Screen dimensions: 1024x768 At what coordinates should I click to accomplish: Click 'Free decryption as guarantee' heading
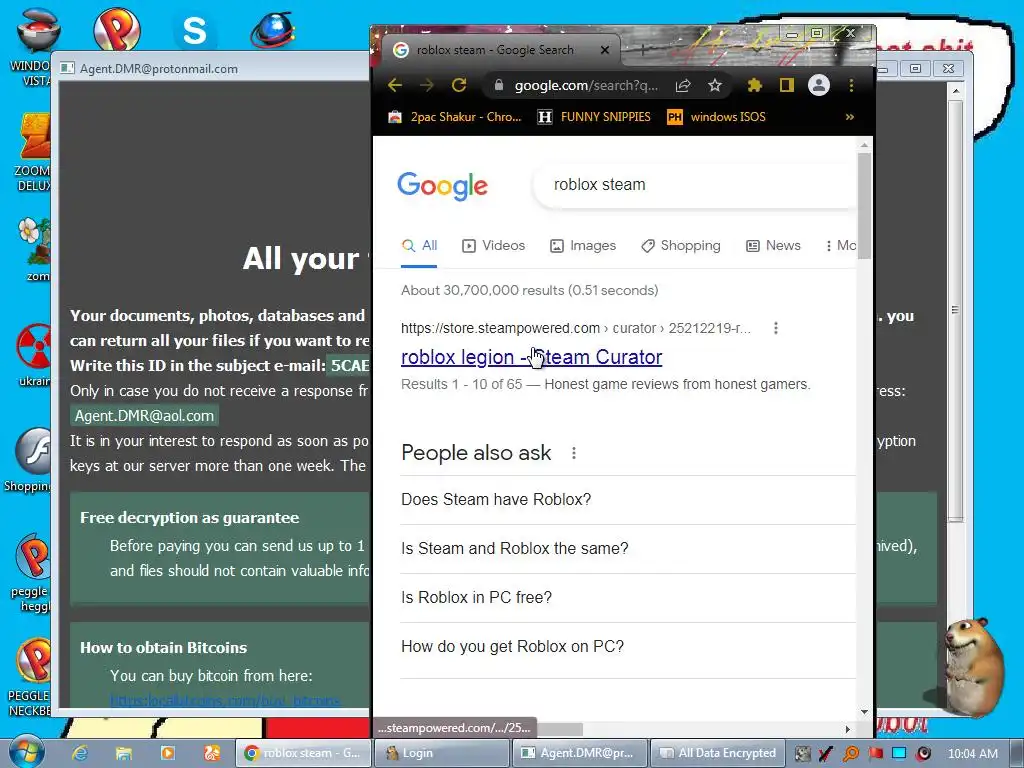coord(189,518)
